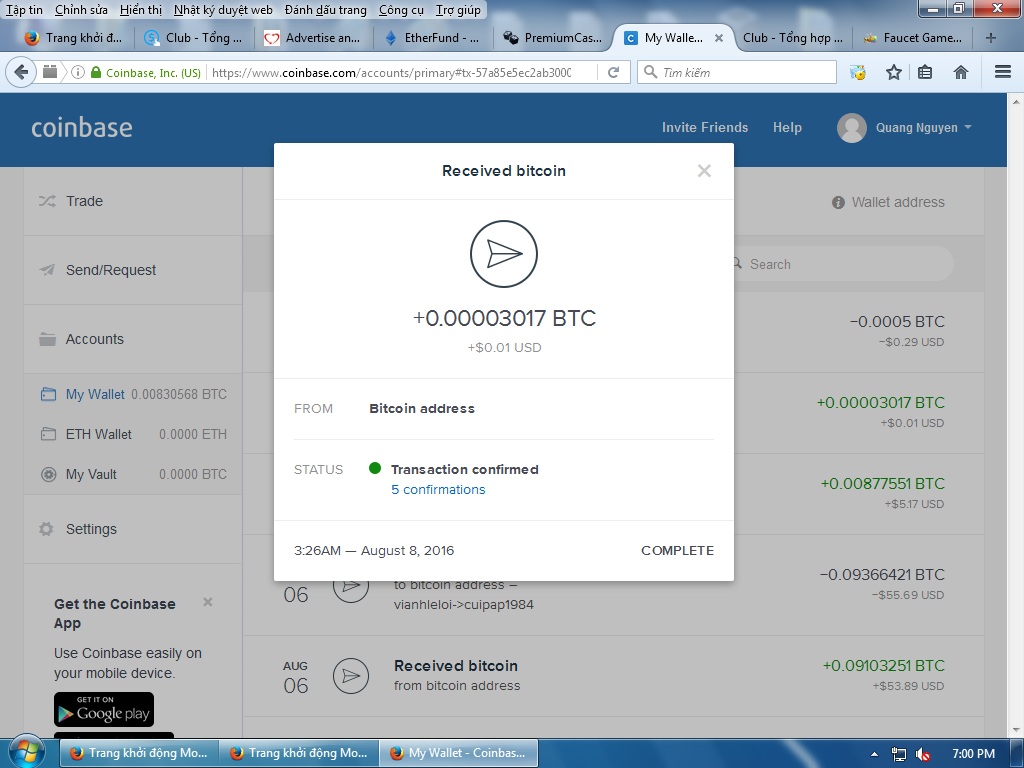Open a new tab with plus button

(x=991, y=38)
